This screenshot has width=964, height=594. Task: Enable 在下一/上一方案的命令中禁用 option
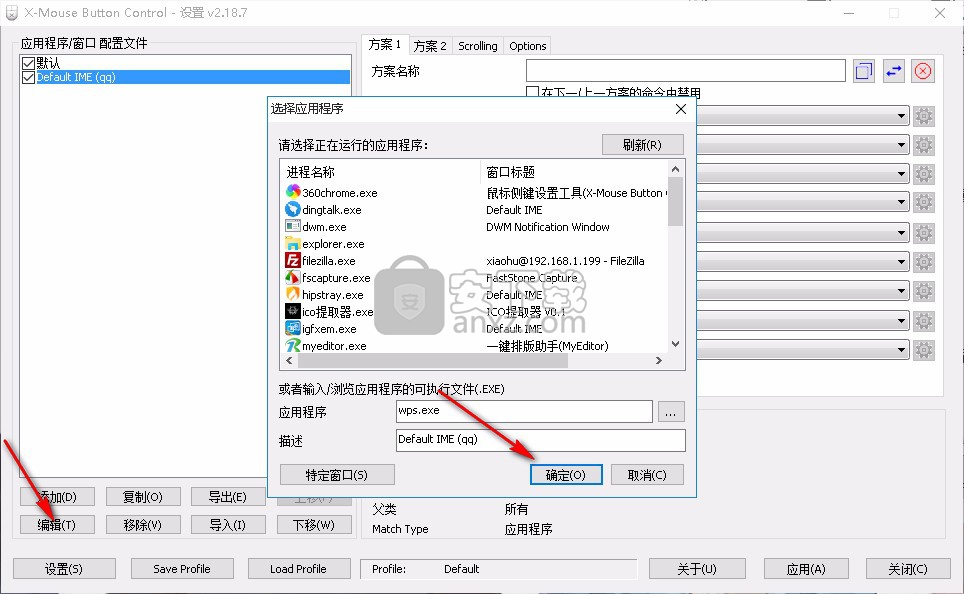point(534,92)
